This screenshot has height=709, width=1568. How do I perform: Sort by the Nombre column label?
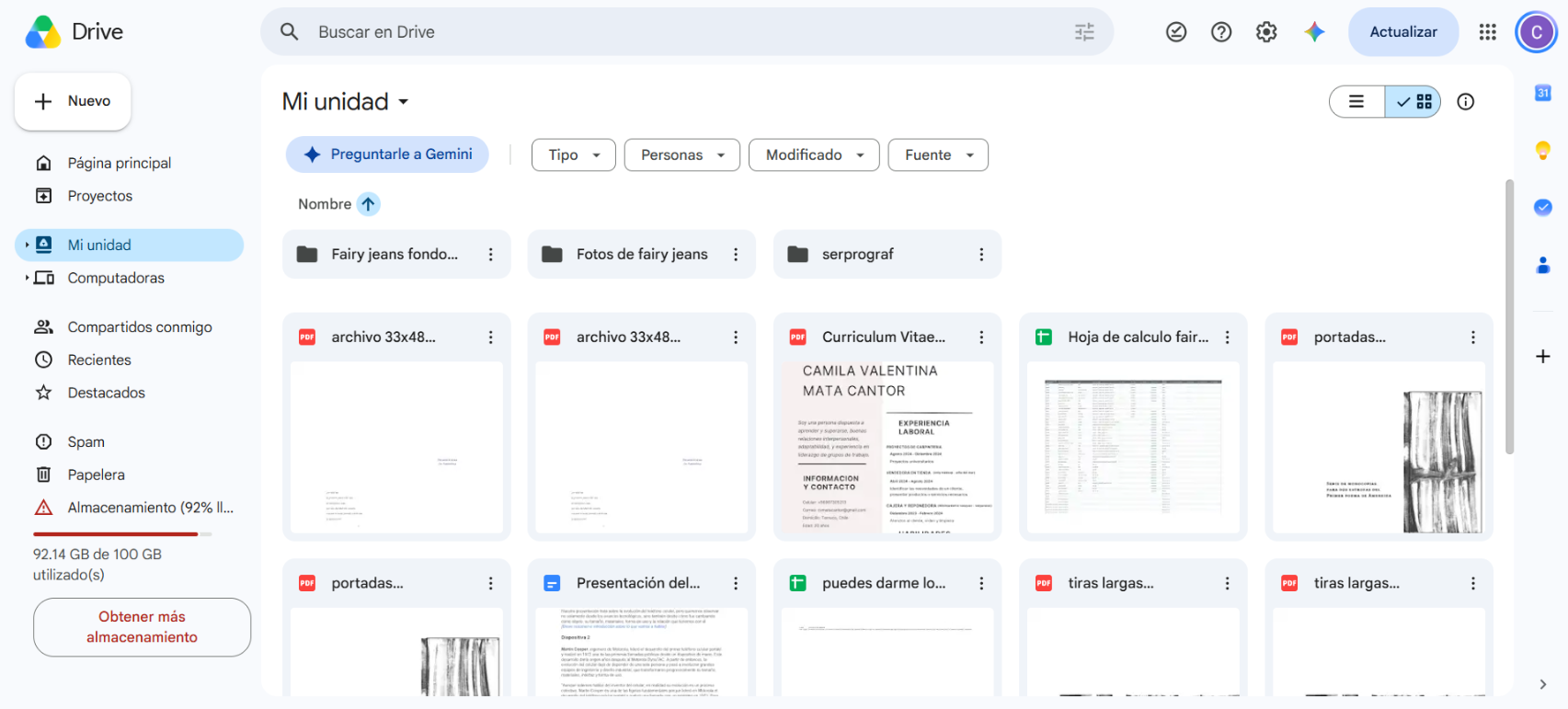point(325,204)
